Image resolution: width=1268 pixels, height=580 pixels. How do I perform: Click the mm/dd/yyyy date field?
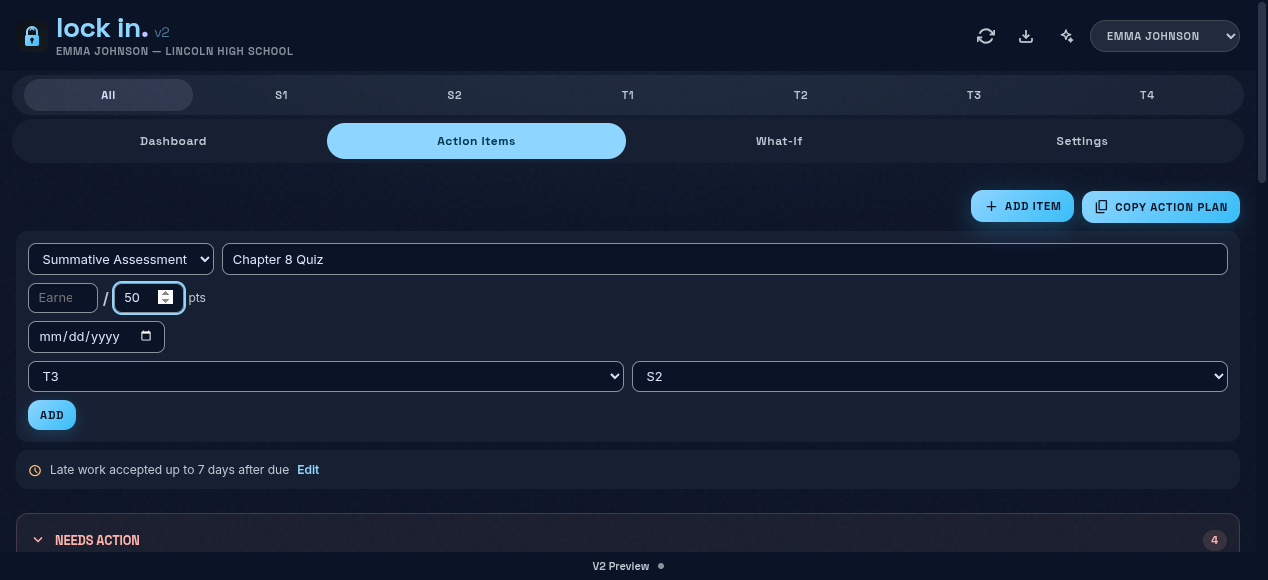tap(96, 337)
